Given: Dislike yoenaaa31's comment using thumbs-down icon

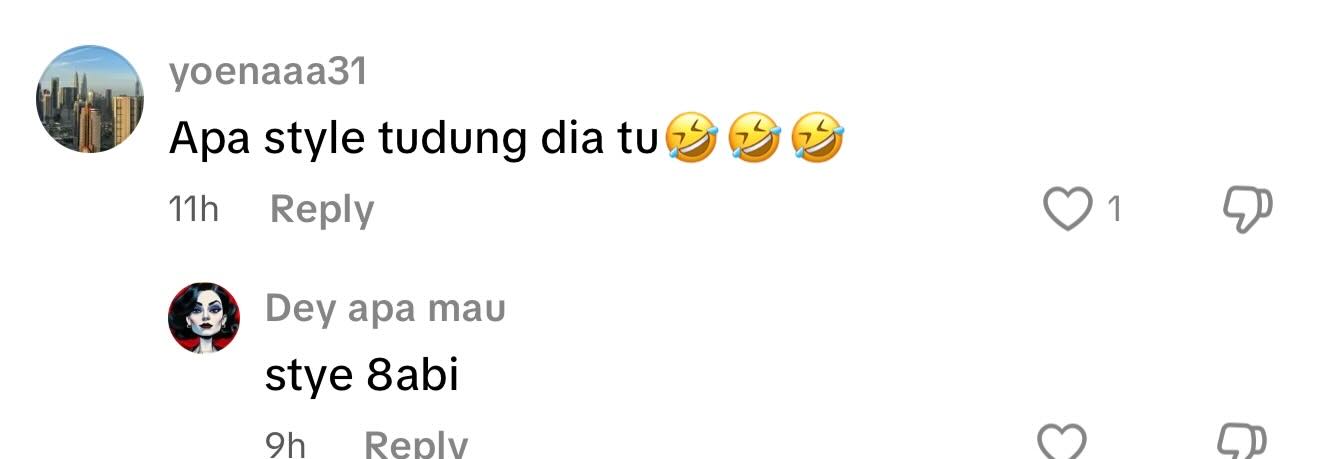Looking at the screenshot, I should (1247, 210).
